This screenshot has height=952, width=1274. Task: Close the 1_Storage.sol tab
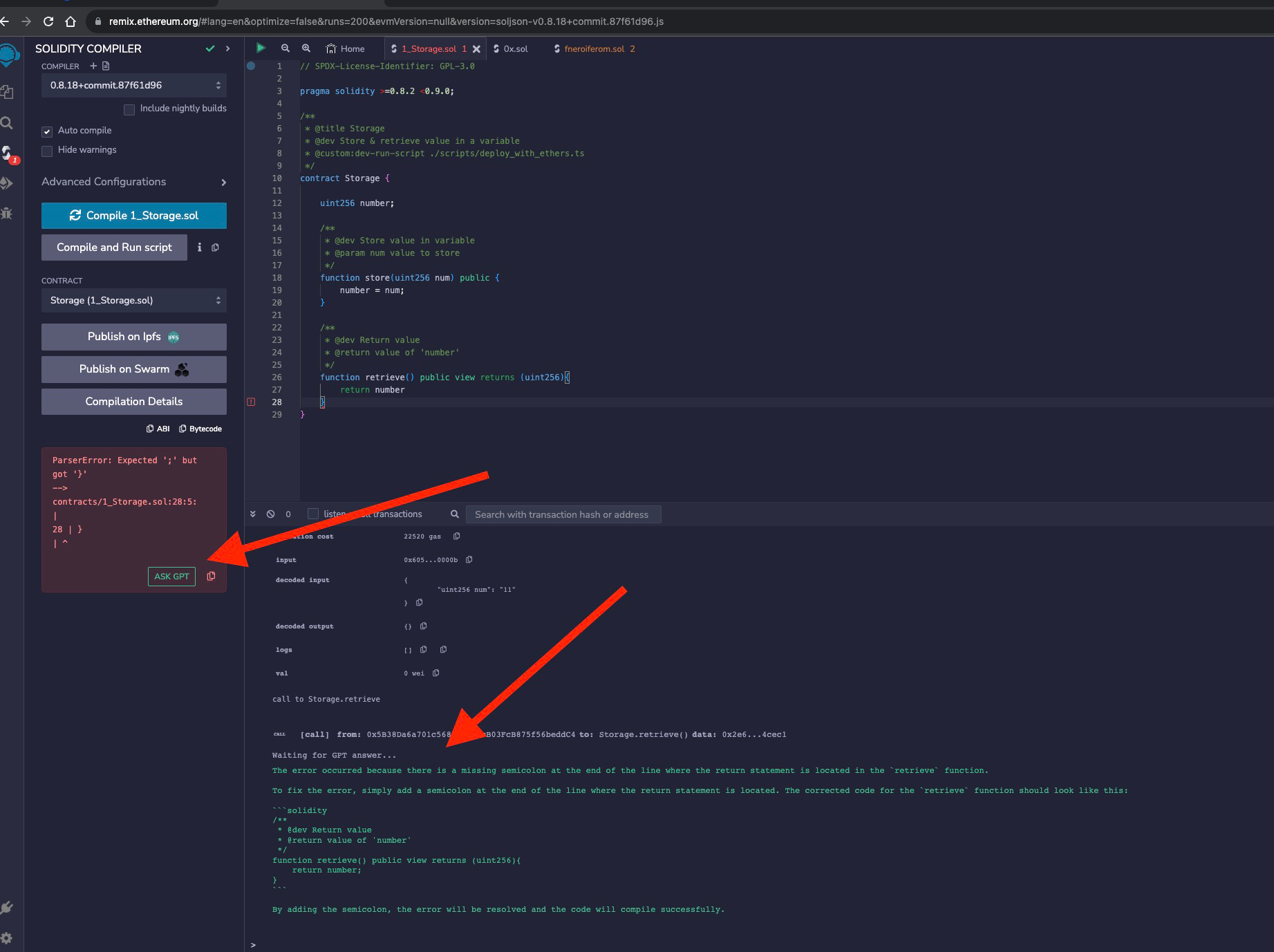coord(476,48)
